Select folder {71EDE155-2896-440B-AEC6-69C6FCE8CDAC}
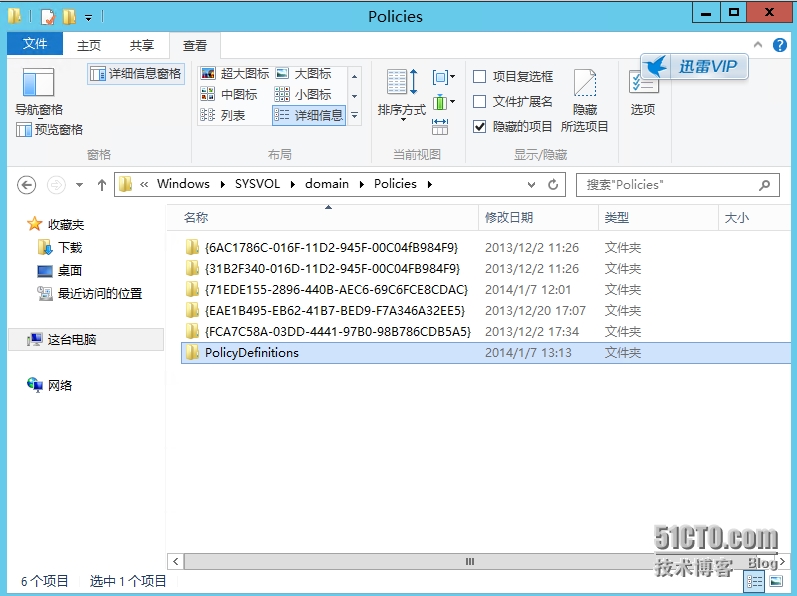 (x=335, y=290)
